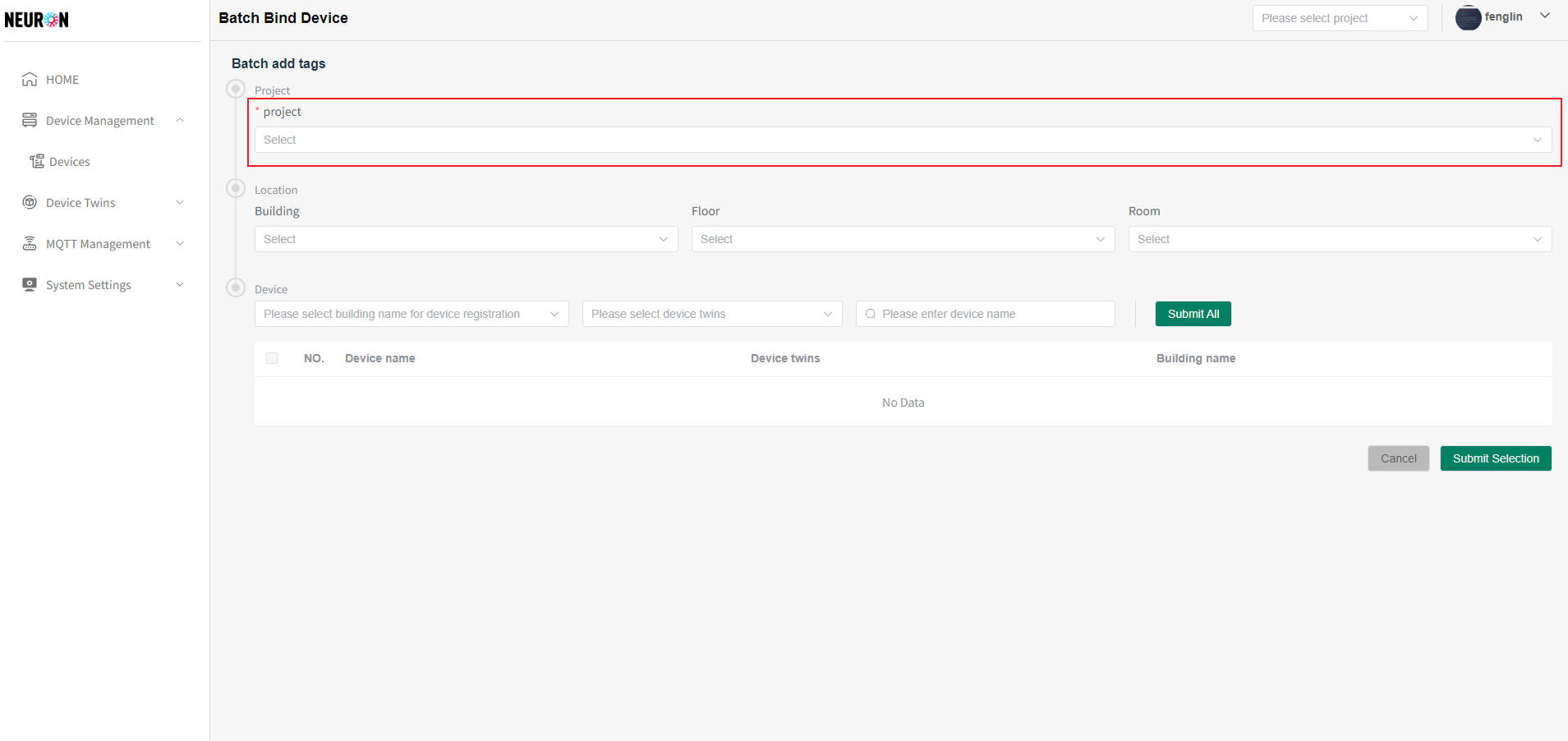This screenshot has width=1568, height=741.
Task: Open the 'Please select device twins' dropdown
Action: 712,314
